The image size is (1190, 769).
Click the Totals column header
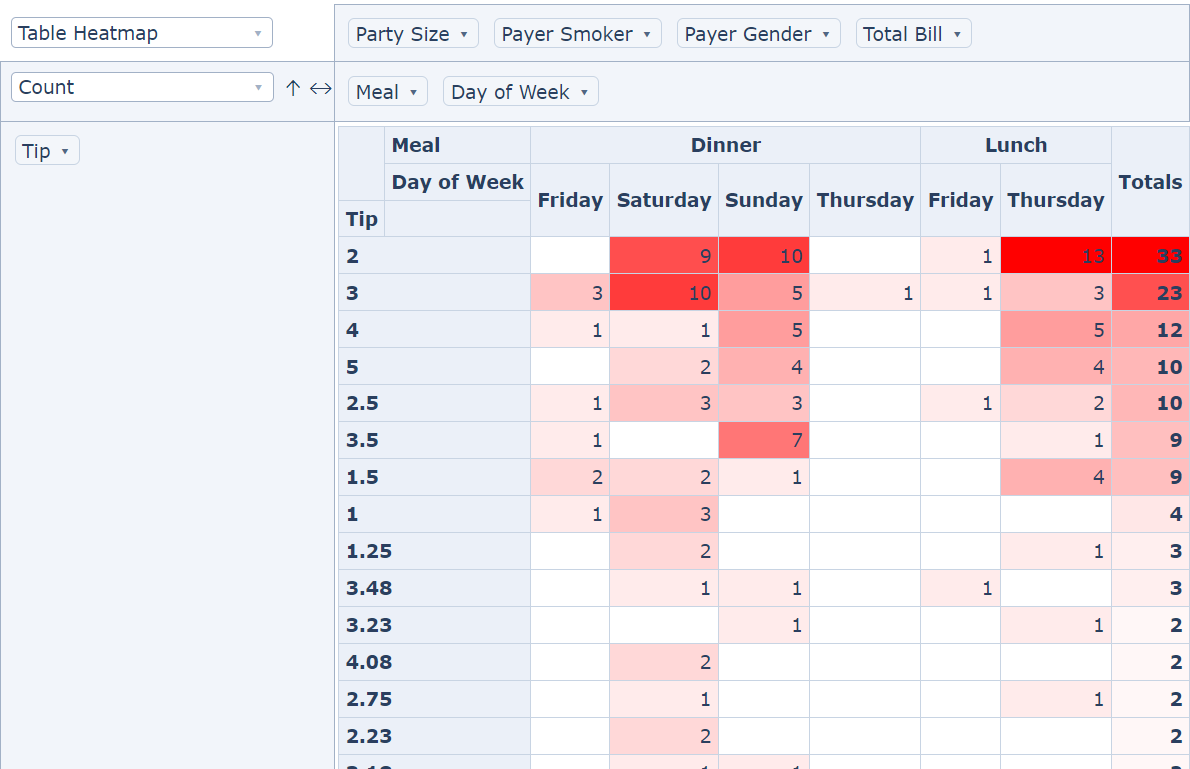coord(1150,182)
